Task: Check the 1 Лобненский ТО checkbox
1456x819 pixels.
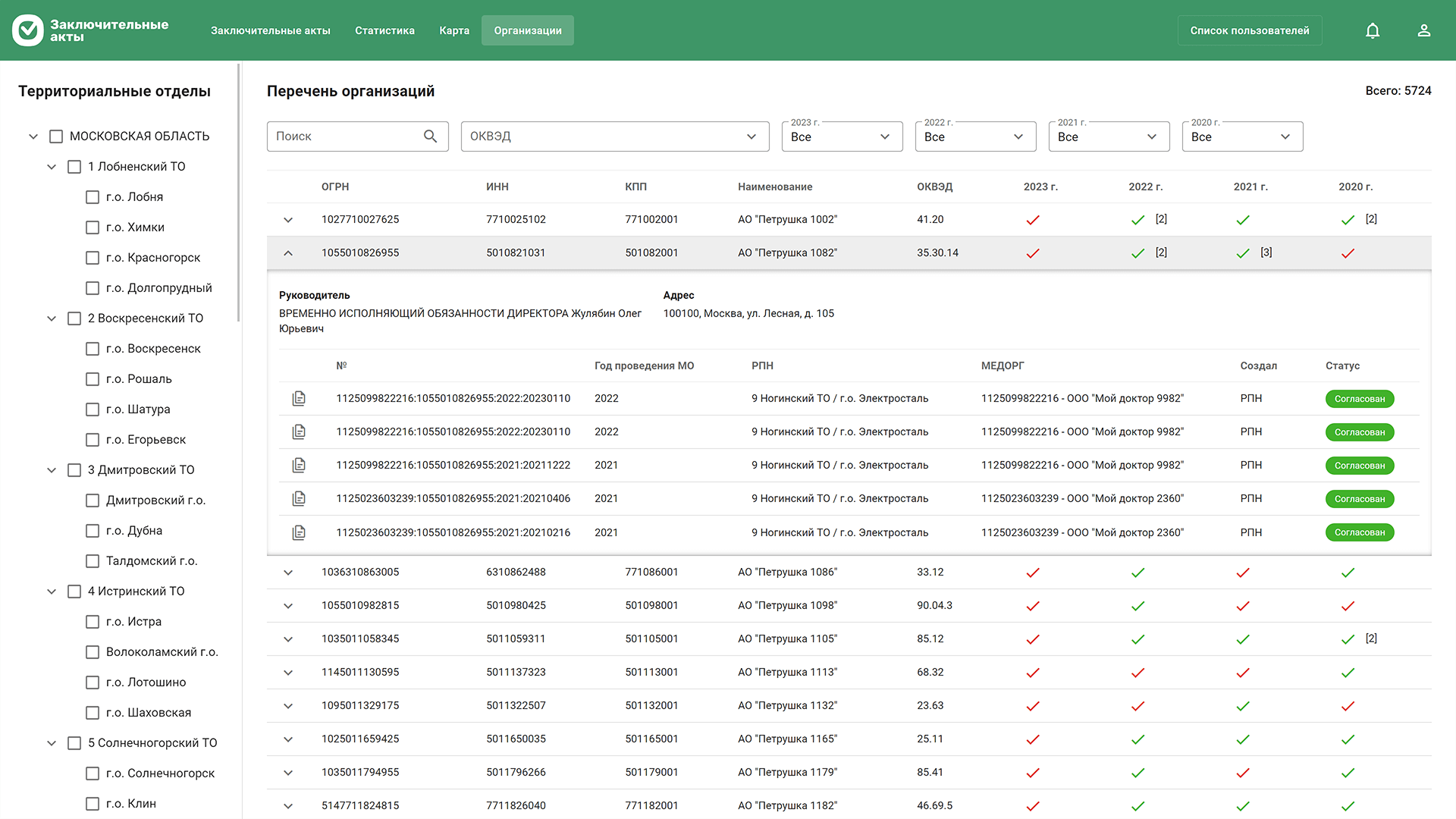Action: point(74,167)
